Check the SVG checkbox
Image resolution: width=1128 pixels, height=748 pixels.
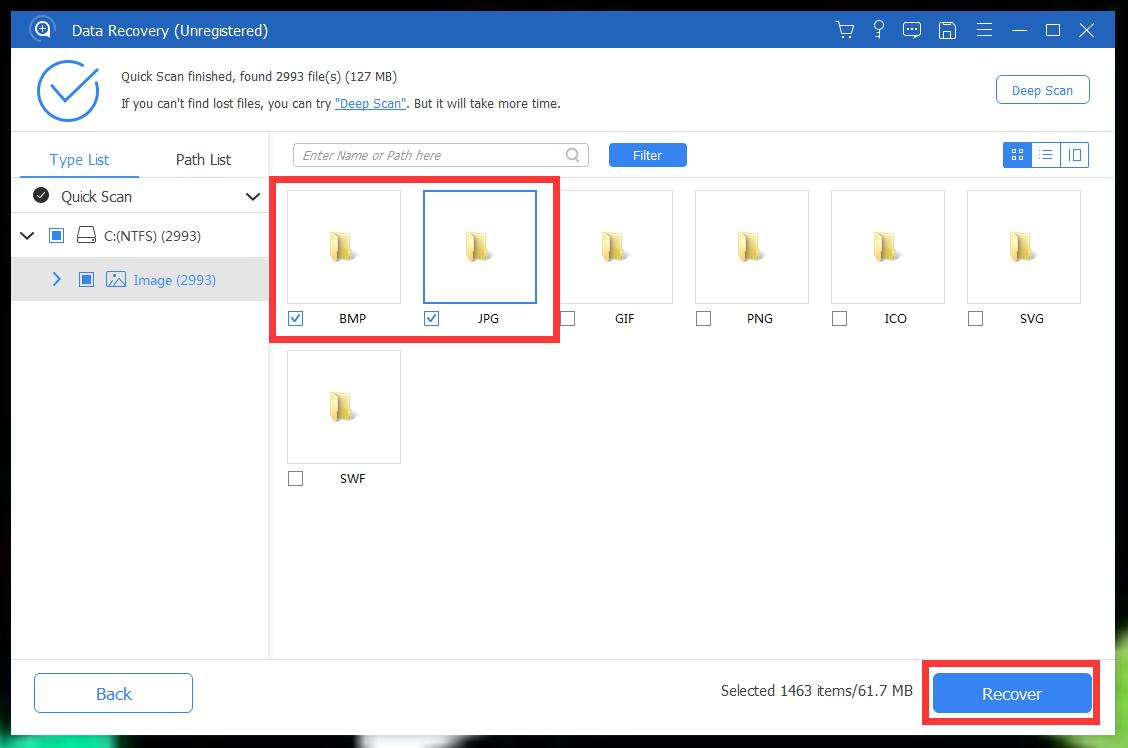point(975,318)
